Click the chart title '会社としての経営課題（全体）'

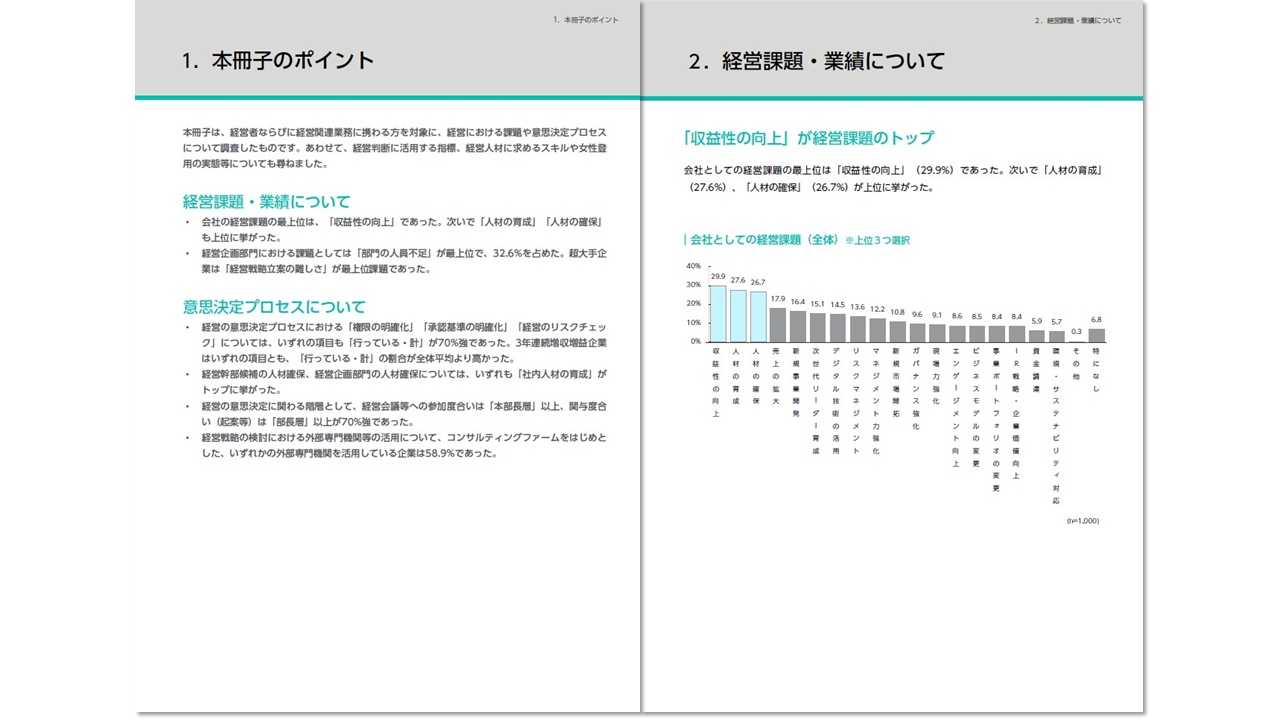tap(764, 240)
